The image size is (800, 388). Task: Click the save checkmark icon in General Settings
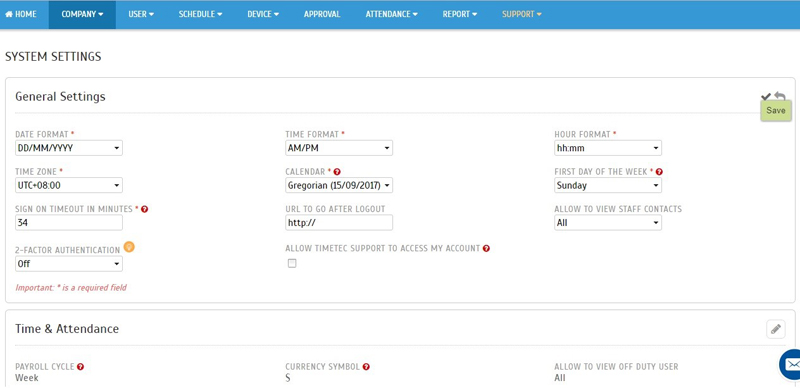pos(765,96)
